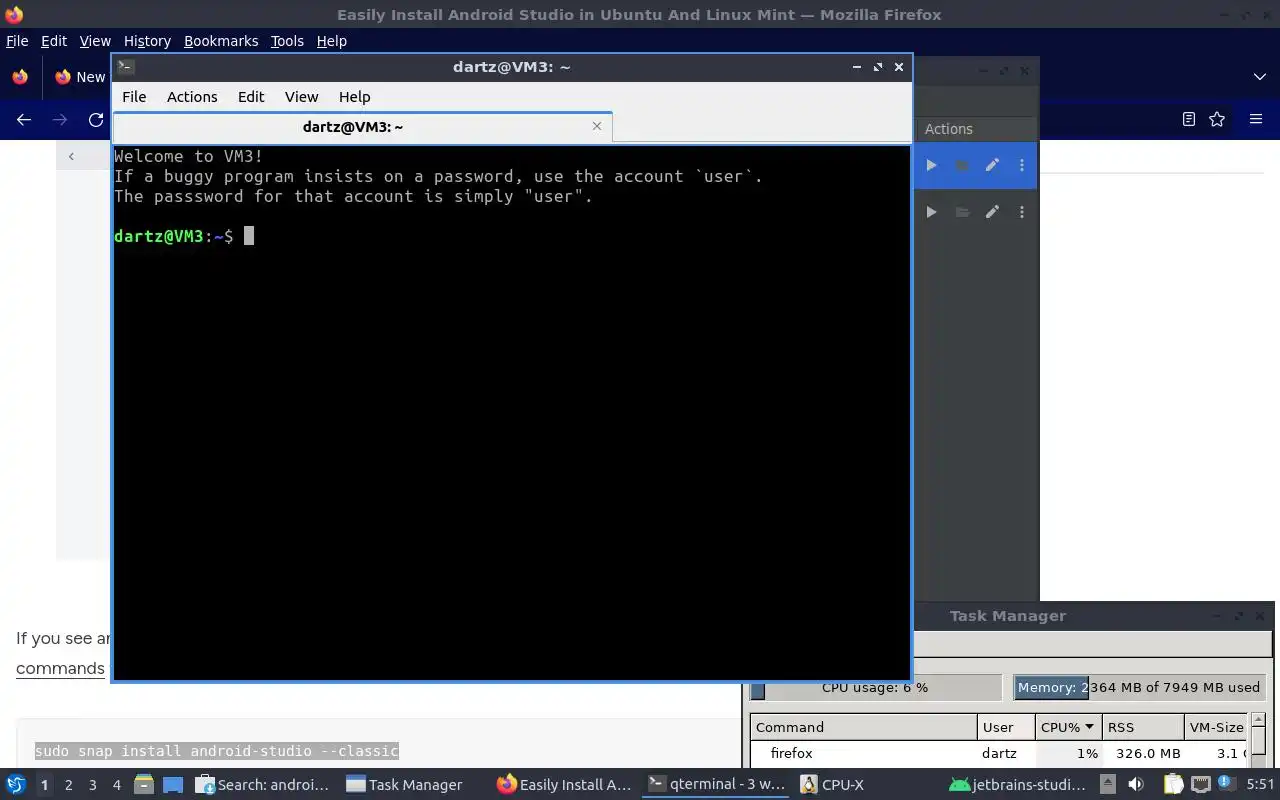Open the application launcher menu icon
The image size is (1280, 800).
pos(15,784)
